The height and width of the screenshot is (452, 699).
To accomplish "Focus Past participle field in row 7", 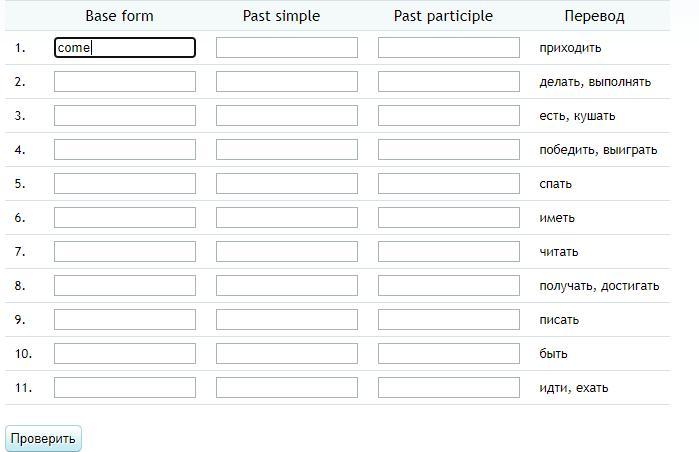I will 448,252.
